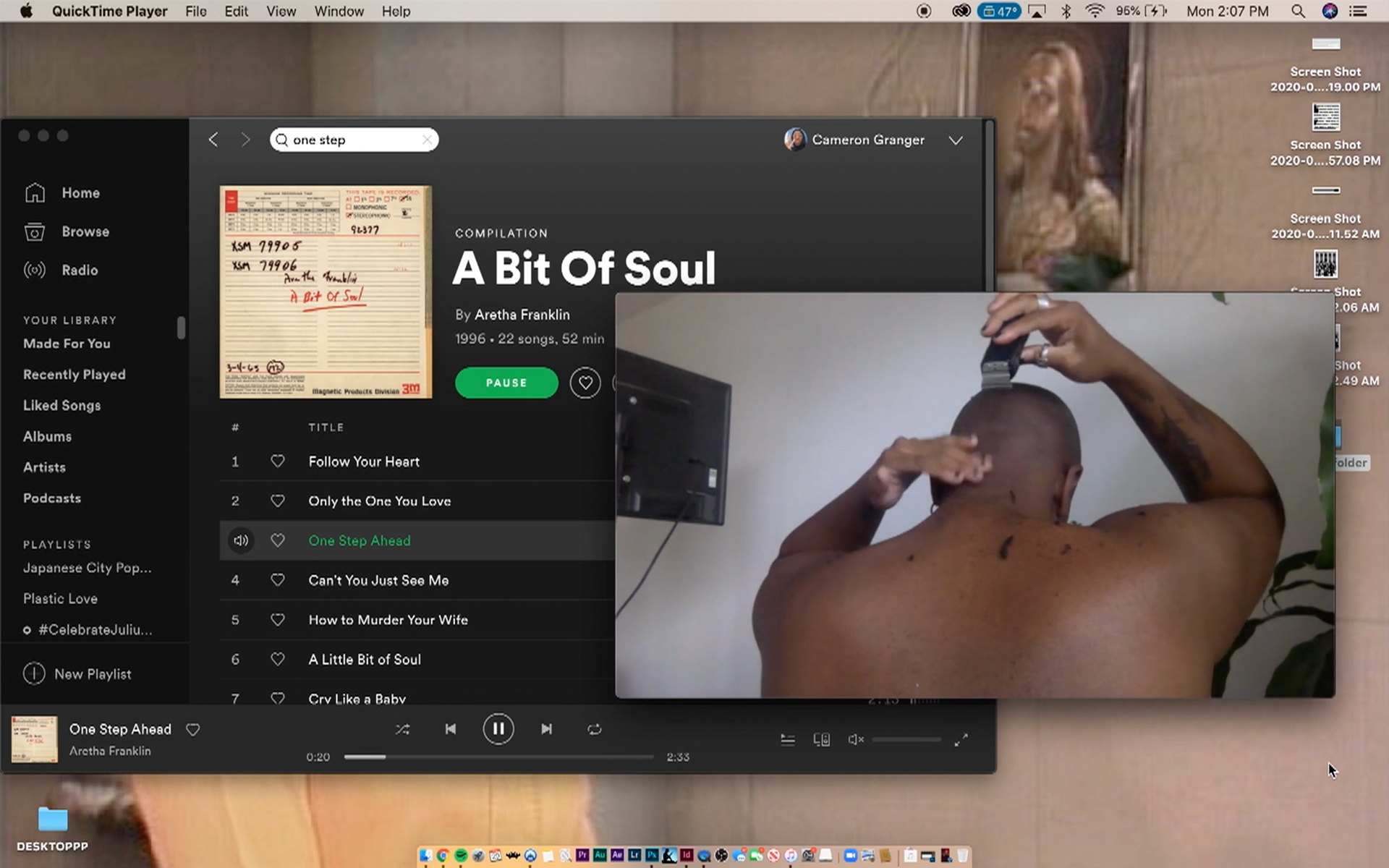The width and height of the screenshot is (1389, 868).
Task: Select the Follow Your Heart track title
Action: tap(364, 461)
